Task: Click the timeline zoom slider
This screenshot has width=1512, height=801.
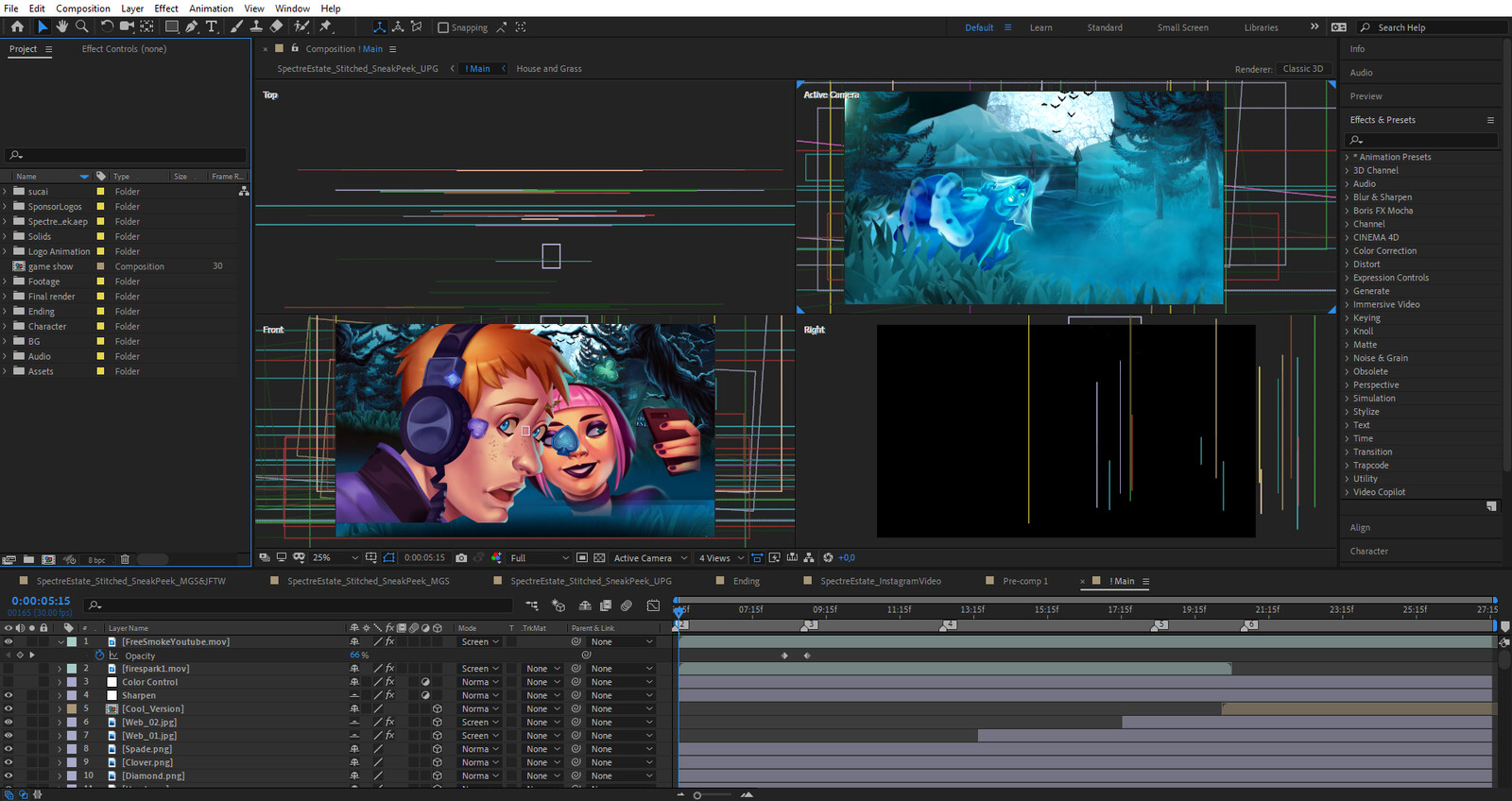Action: (x=697, y=795)
